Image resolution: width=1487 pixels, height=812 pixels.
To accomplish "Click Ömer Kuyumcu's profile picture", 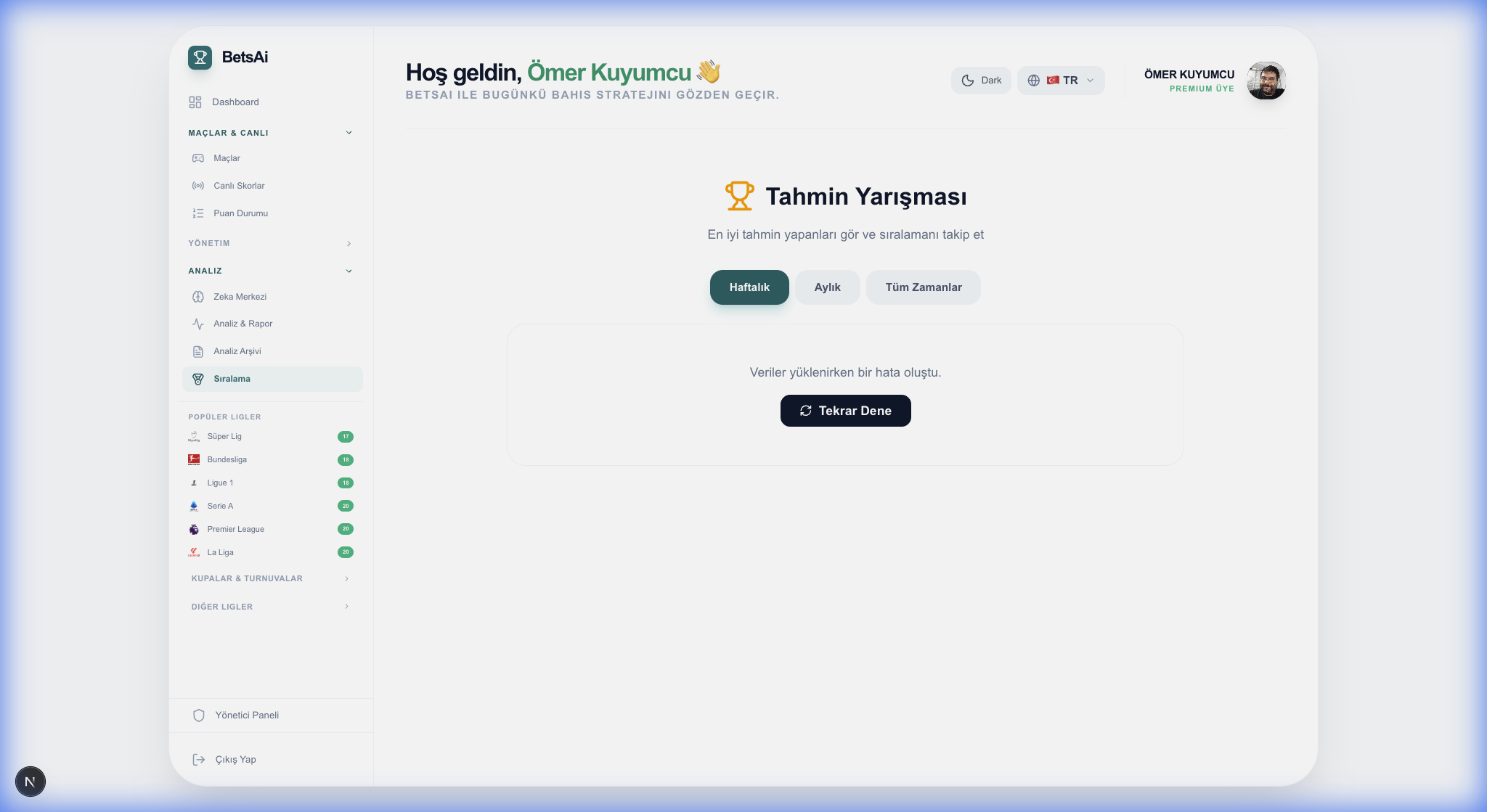I will tap(1266, 81).
